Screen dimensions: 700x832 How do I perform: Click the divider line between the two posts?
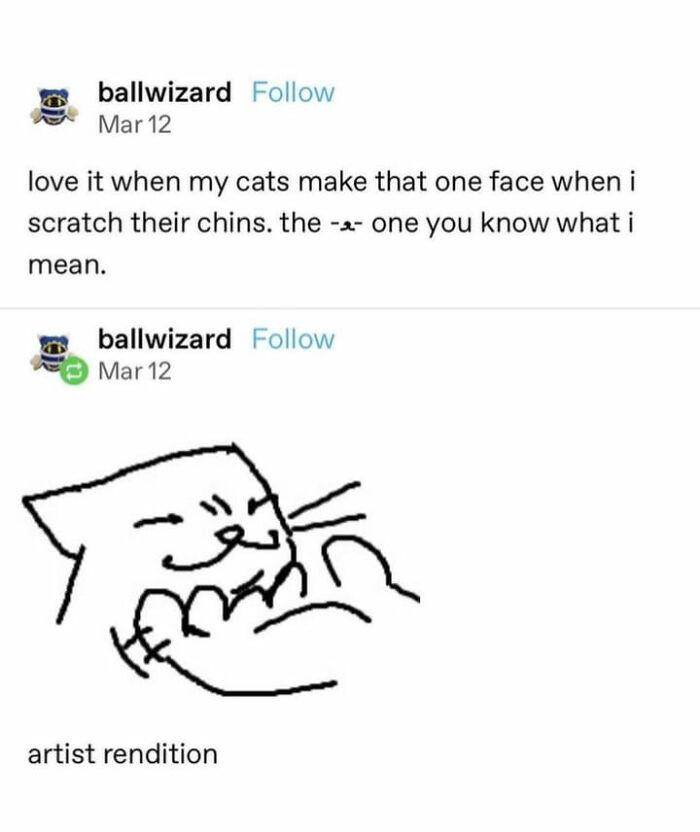pos(350,308)
